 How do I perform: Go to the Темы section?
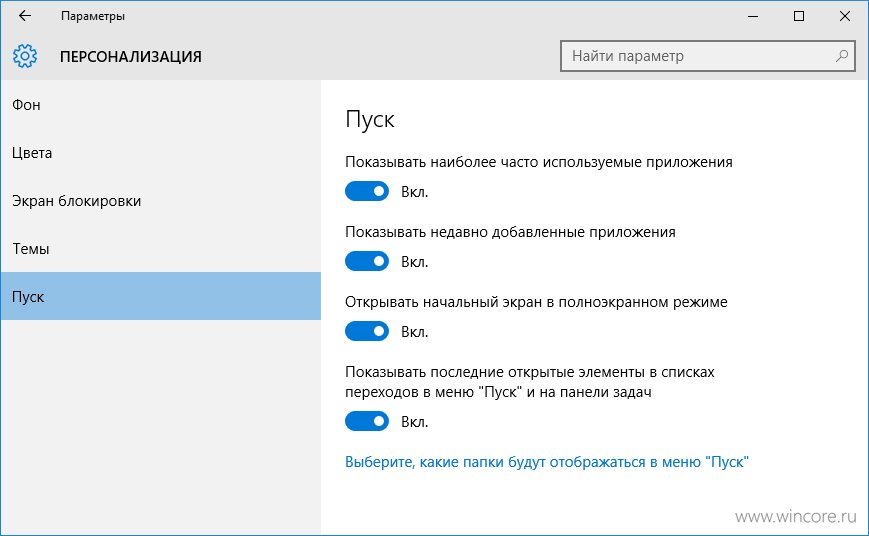161,249
